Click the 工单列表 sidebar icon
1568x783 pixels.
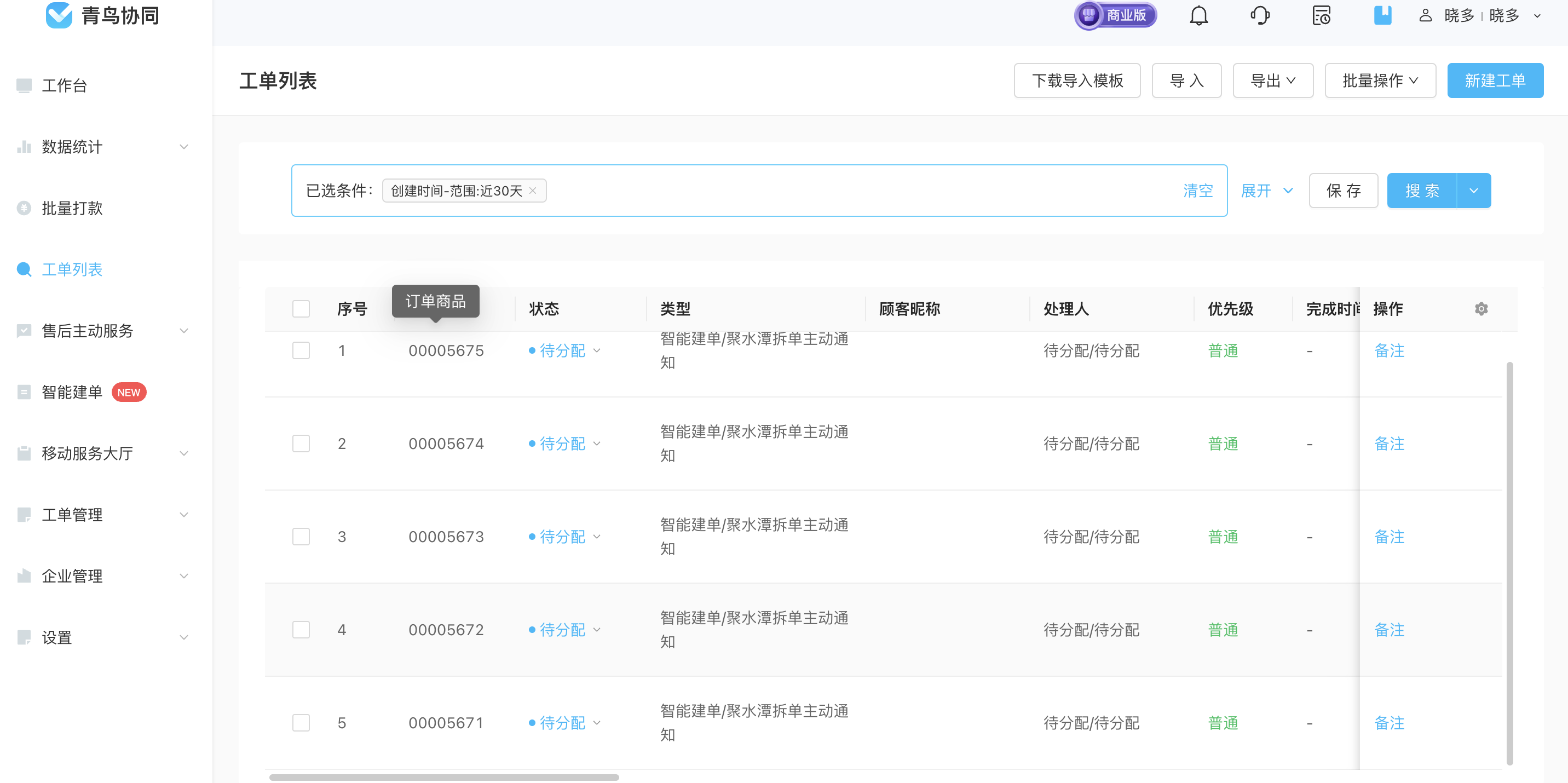click(x=24, y=269)
